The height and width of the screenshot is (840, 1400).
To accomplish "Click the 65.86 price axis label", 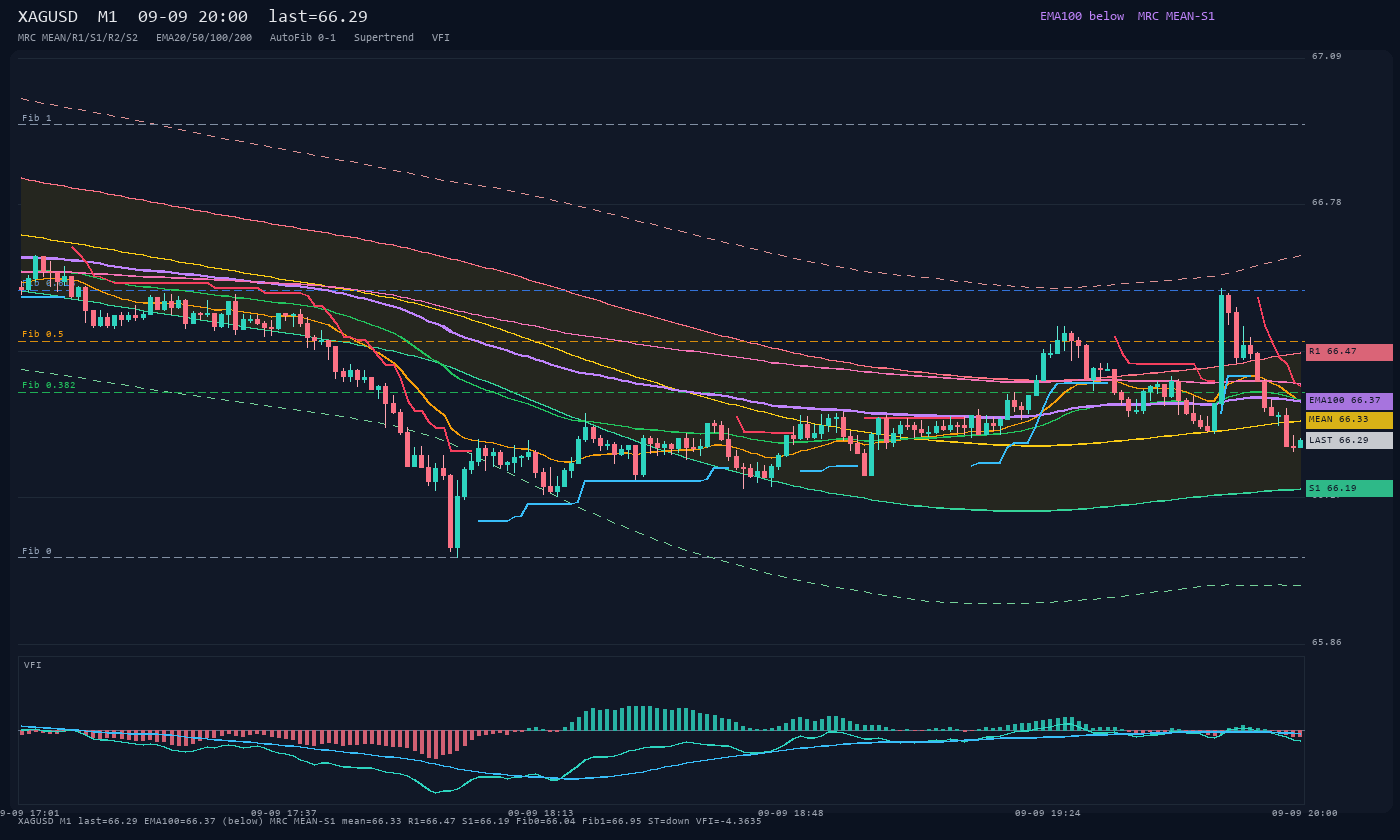I will pyautogui.click(x=1327, y=642).
